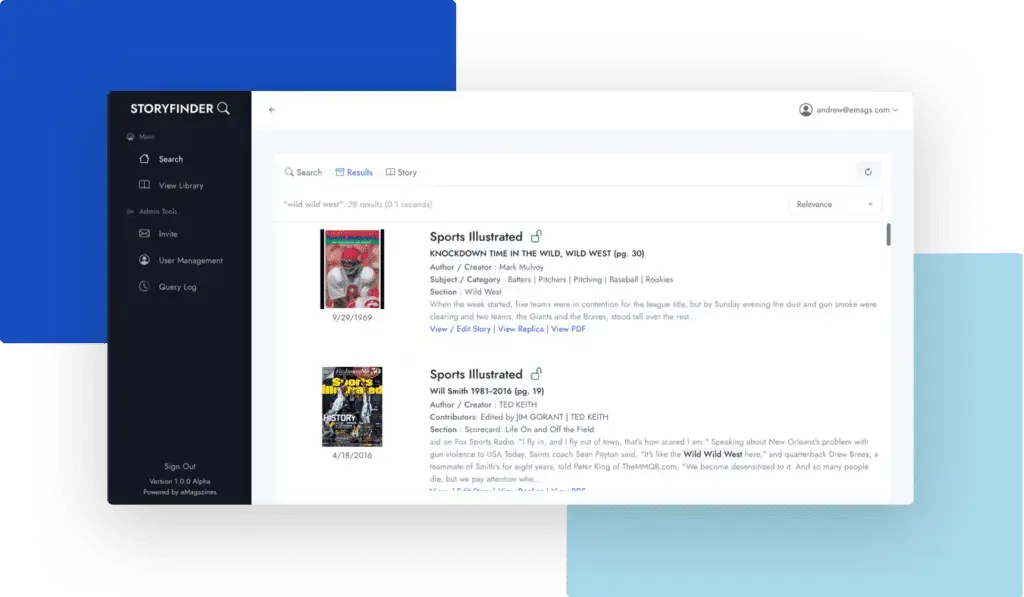
Task: Switch to the Search tab
Action: [x=303, y=172]
